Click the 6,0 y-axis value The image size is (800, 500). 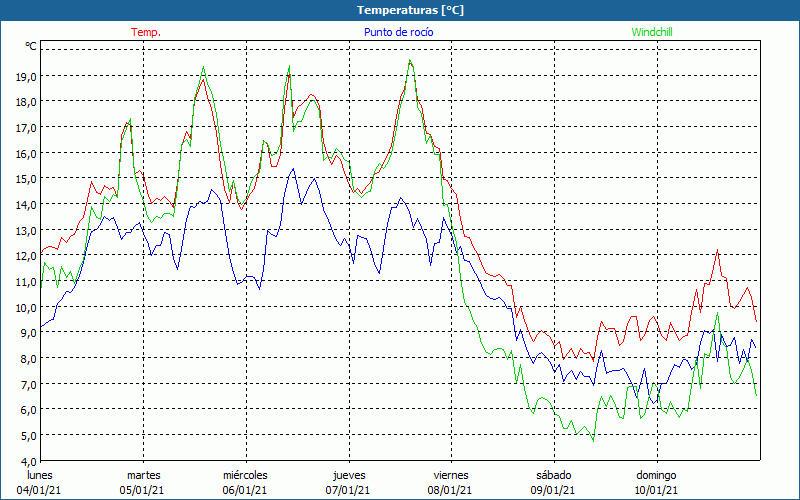pyautogui.click(x=29, y=410)
